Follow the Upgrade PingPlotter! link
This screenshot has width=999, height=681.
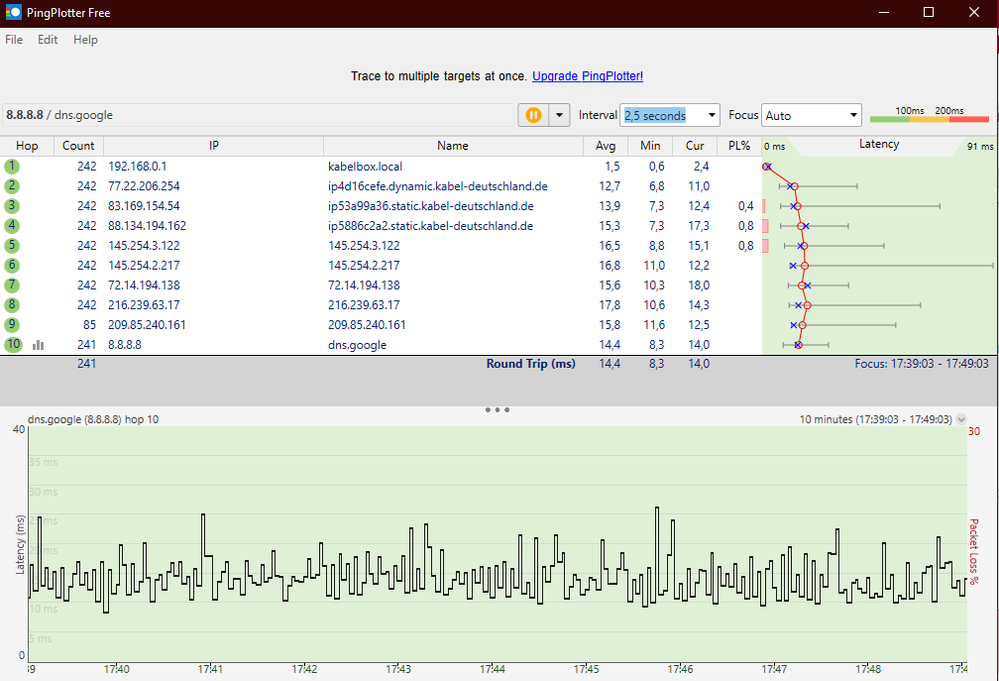click(587, 76)
